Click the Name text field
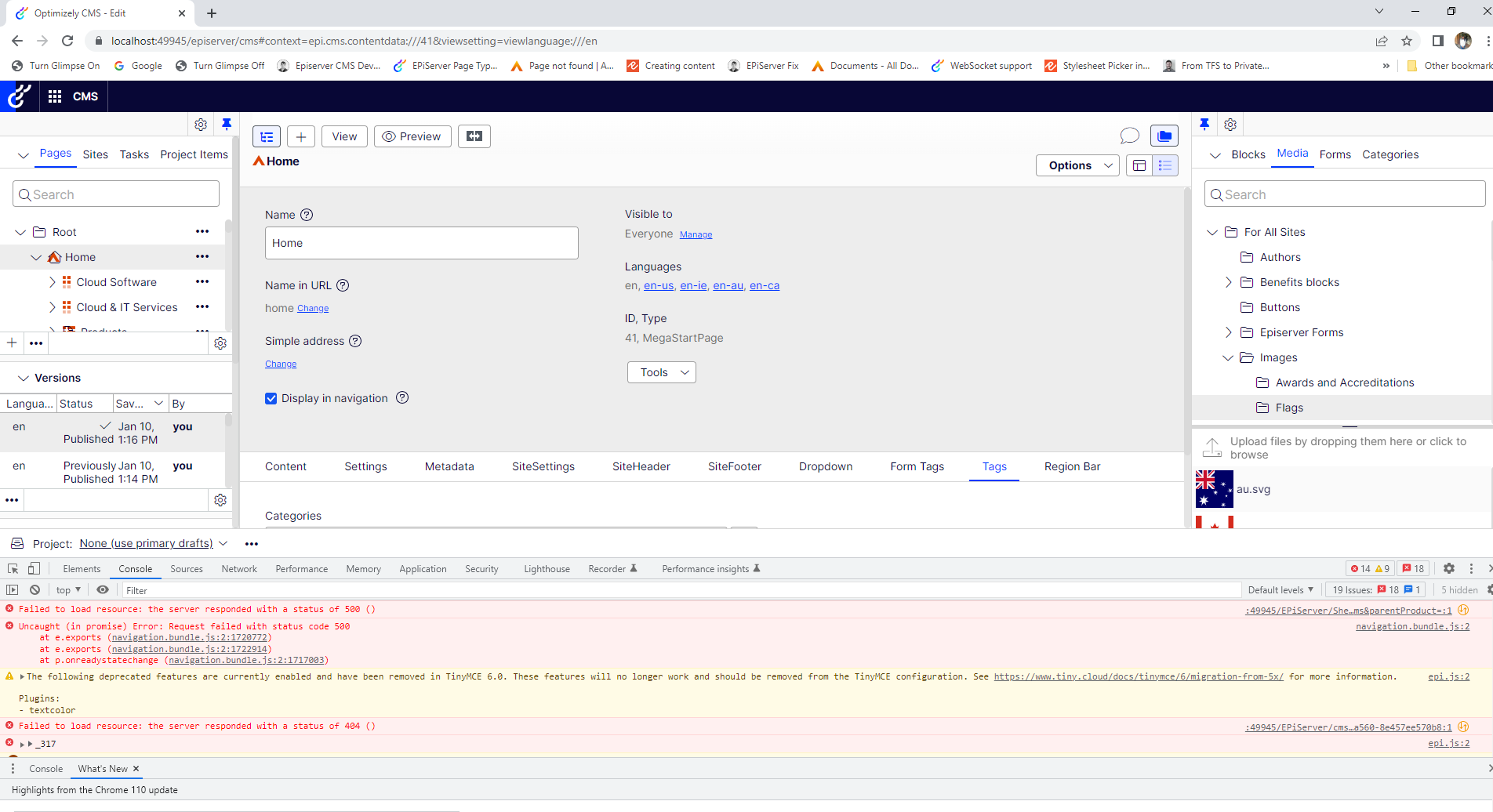The height and width of the screenshot is (812, 1493). pyautogui.click(x=422, y=243)
